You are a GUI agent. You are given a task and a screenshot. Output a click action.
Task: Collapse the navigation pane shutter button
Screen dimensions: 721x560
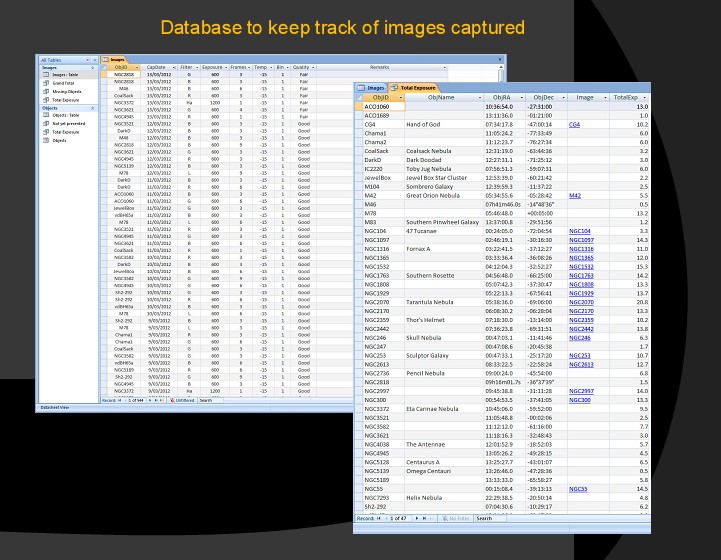tap(95, 60)
